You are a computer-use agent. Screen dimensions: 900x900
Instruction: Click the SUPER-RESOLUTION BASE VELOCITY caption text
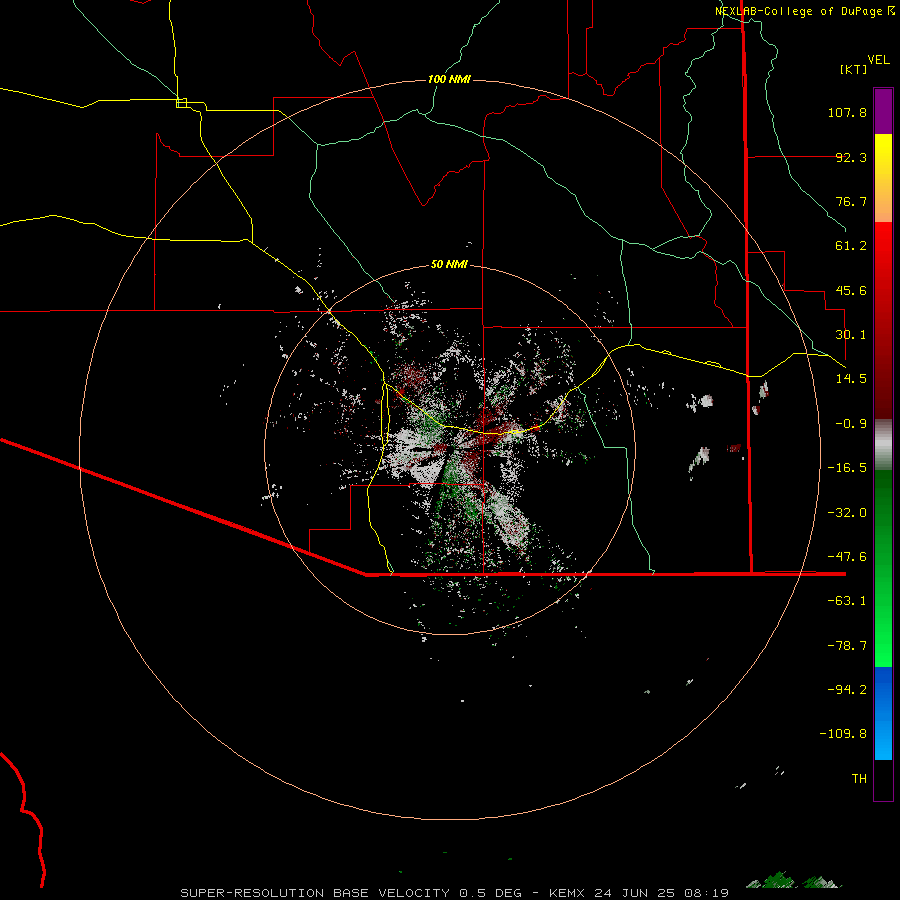tap(315, 893)
